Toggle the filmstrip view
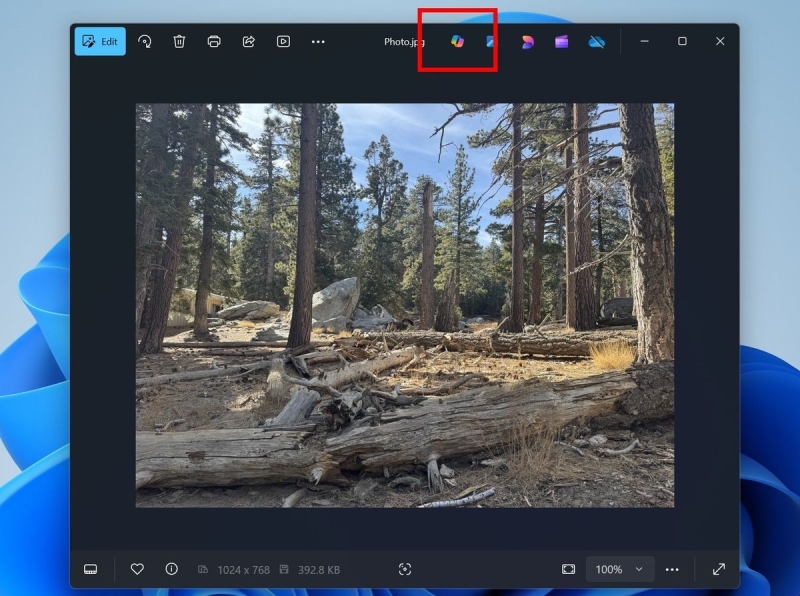This screenshot has height=596, width=800. [x=91, y=569]
